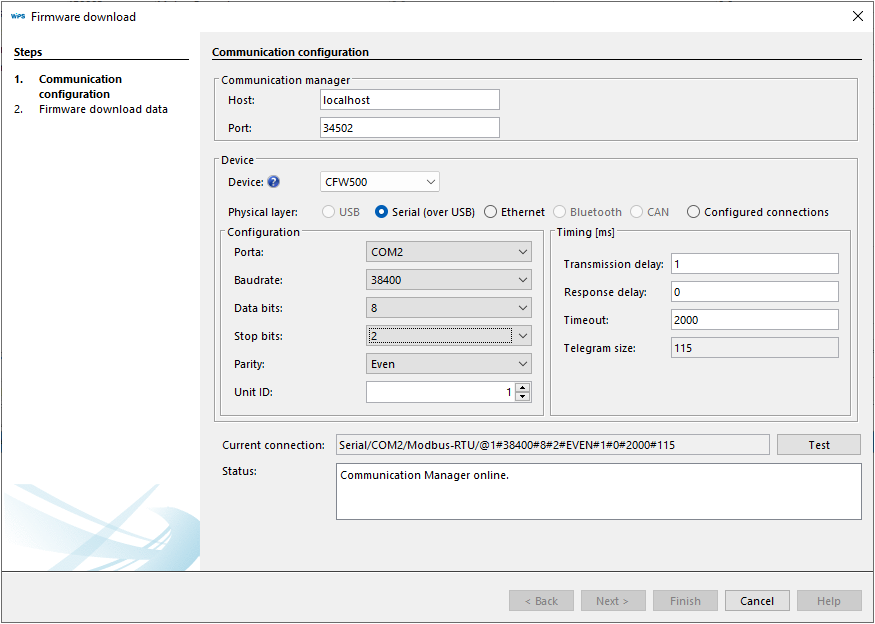Select the Ethernet physical layer
The width and height of the screenshot is (875, 624).
490,212
